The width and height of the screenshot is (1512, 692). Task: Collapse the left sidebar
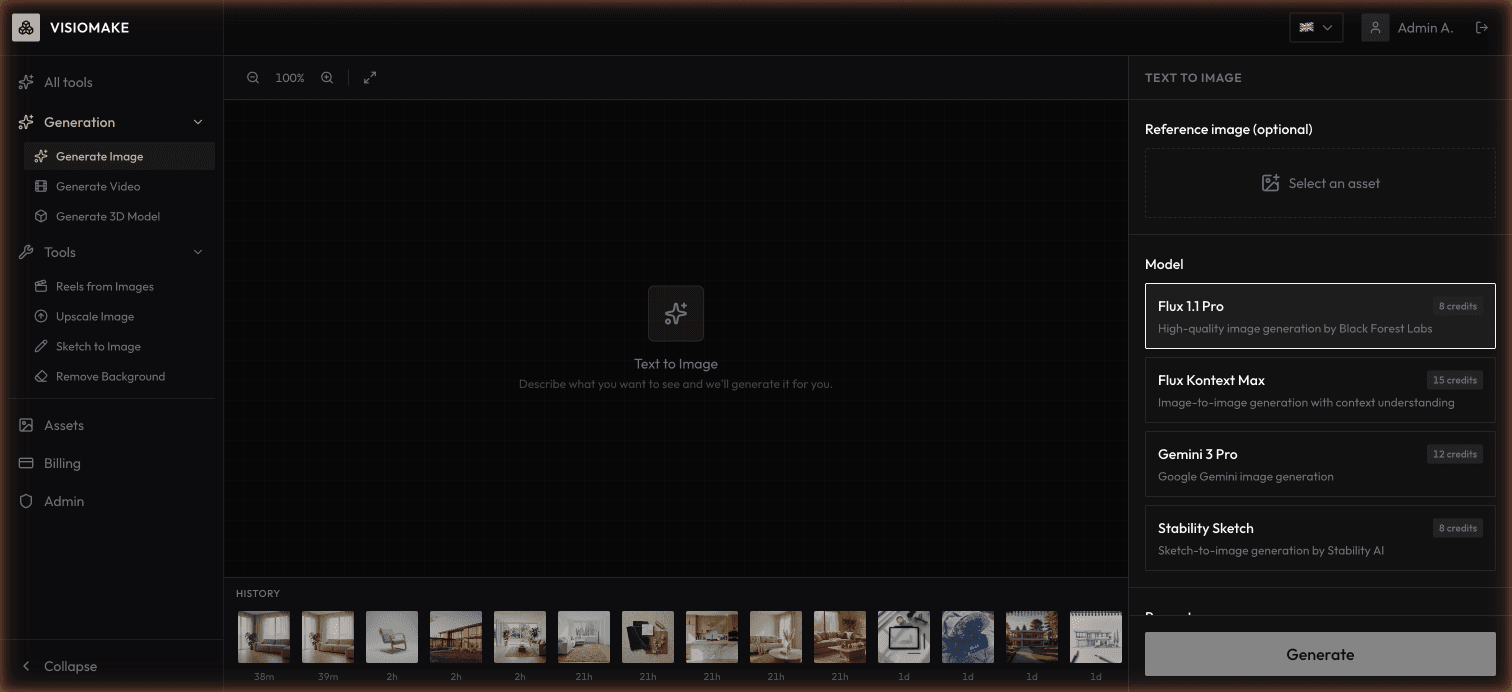61,666
